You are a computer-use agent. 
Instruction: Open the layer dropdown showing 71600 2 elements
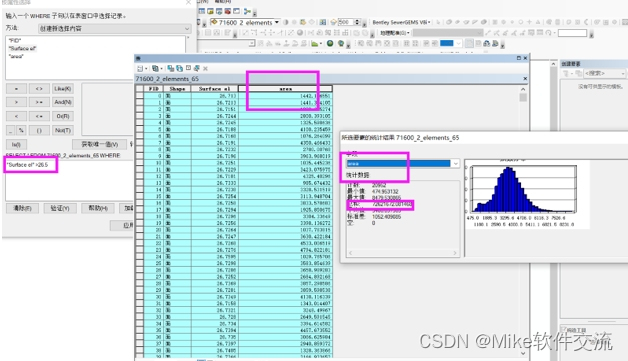pyautogui.click(x=276, y=22)
